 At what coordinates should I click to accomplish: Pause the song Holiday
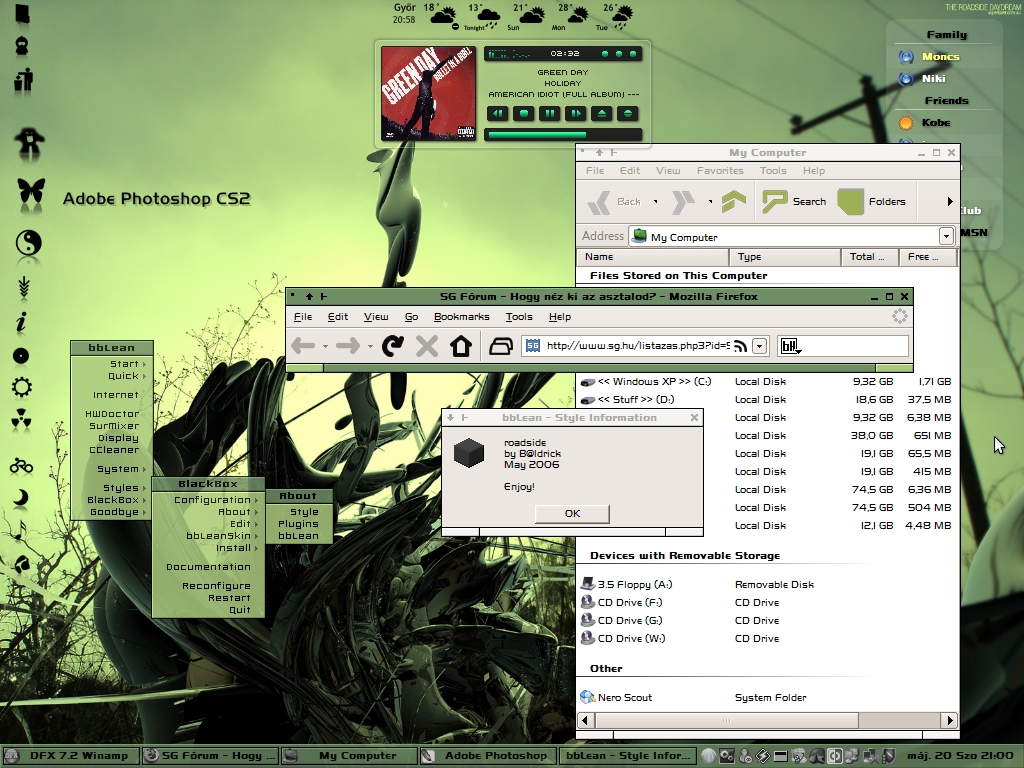pos(550,114)
